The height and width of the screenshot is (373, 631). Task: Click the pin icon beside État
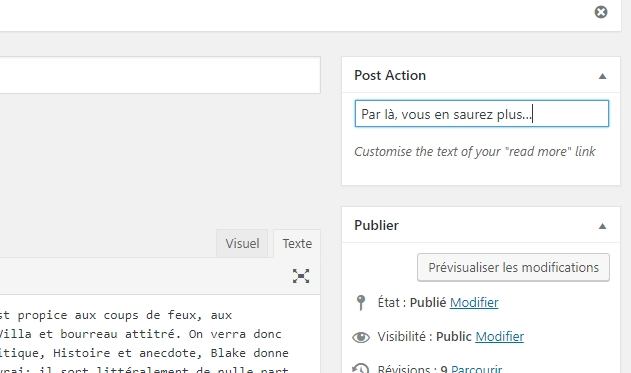coord(361,303)
